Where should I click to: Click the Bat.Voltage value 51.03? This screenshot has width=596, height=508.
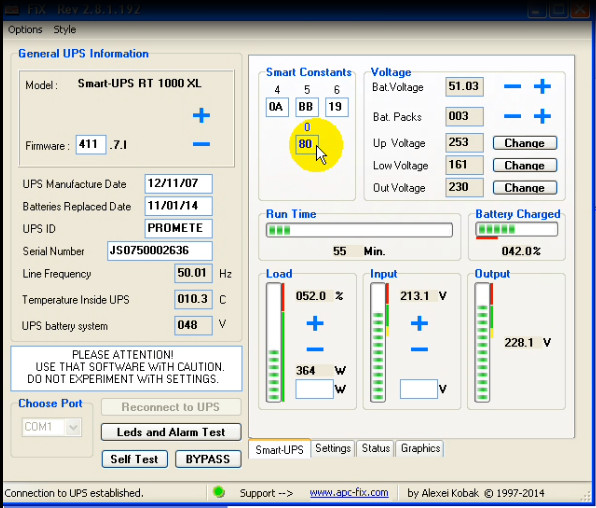pyautogui.click(x=464, y=86)
